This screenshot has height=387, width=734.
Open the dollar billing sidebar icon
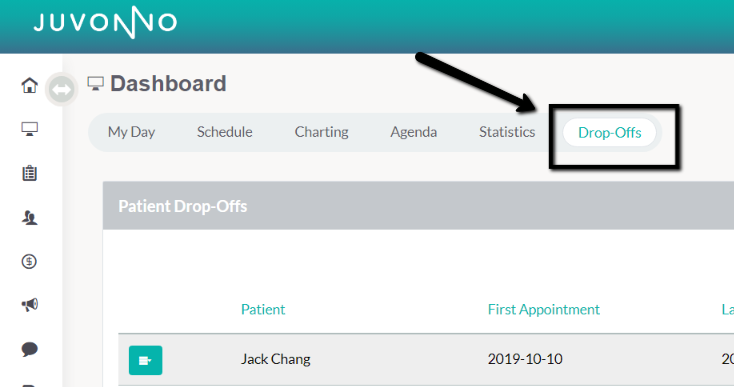point(29,261)
